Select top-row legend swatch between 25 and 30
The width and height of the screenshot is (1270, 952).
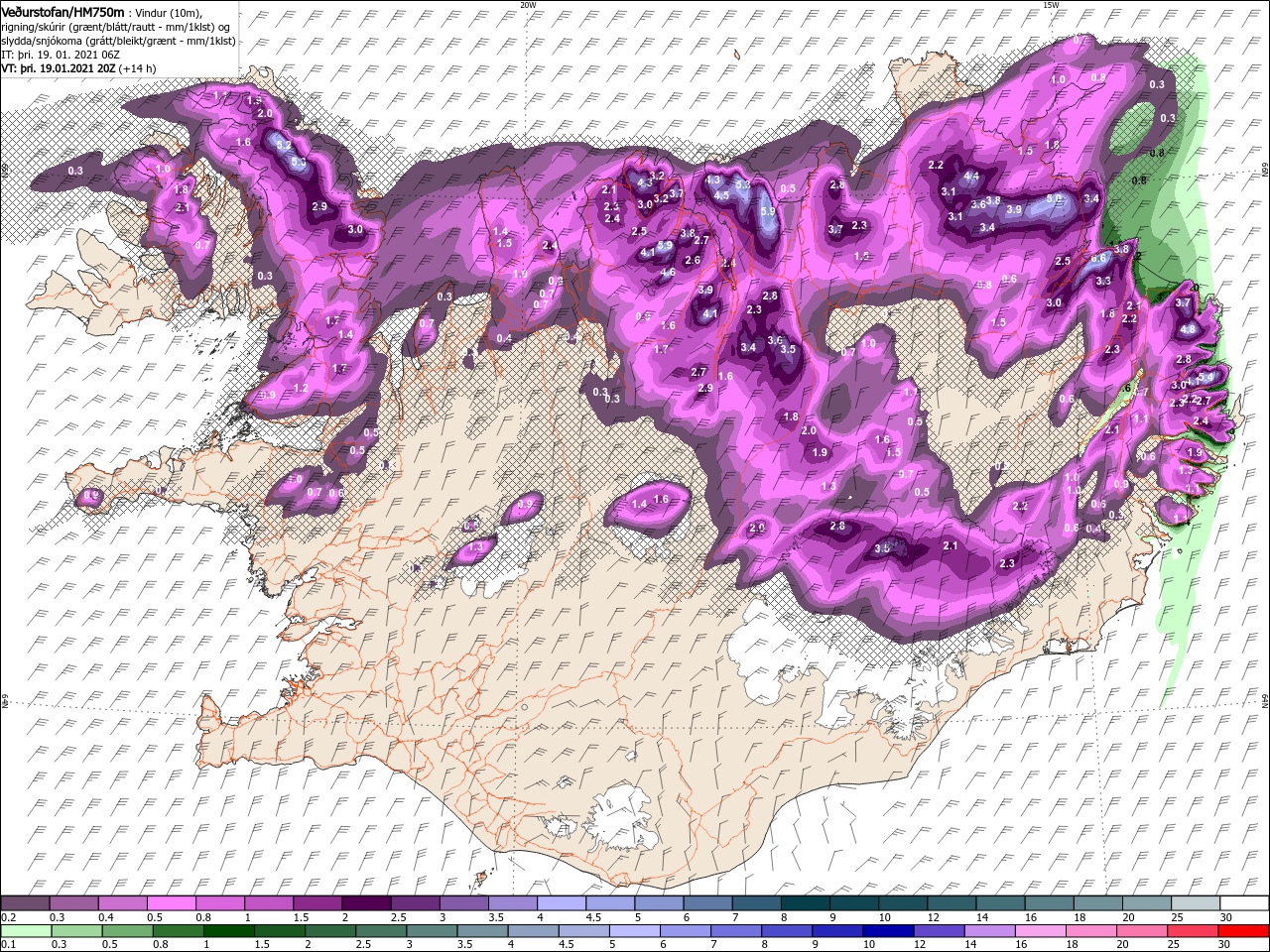1196,903
